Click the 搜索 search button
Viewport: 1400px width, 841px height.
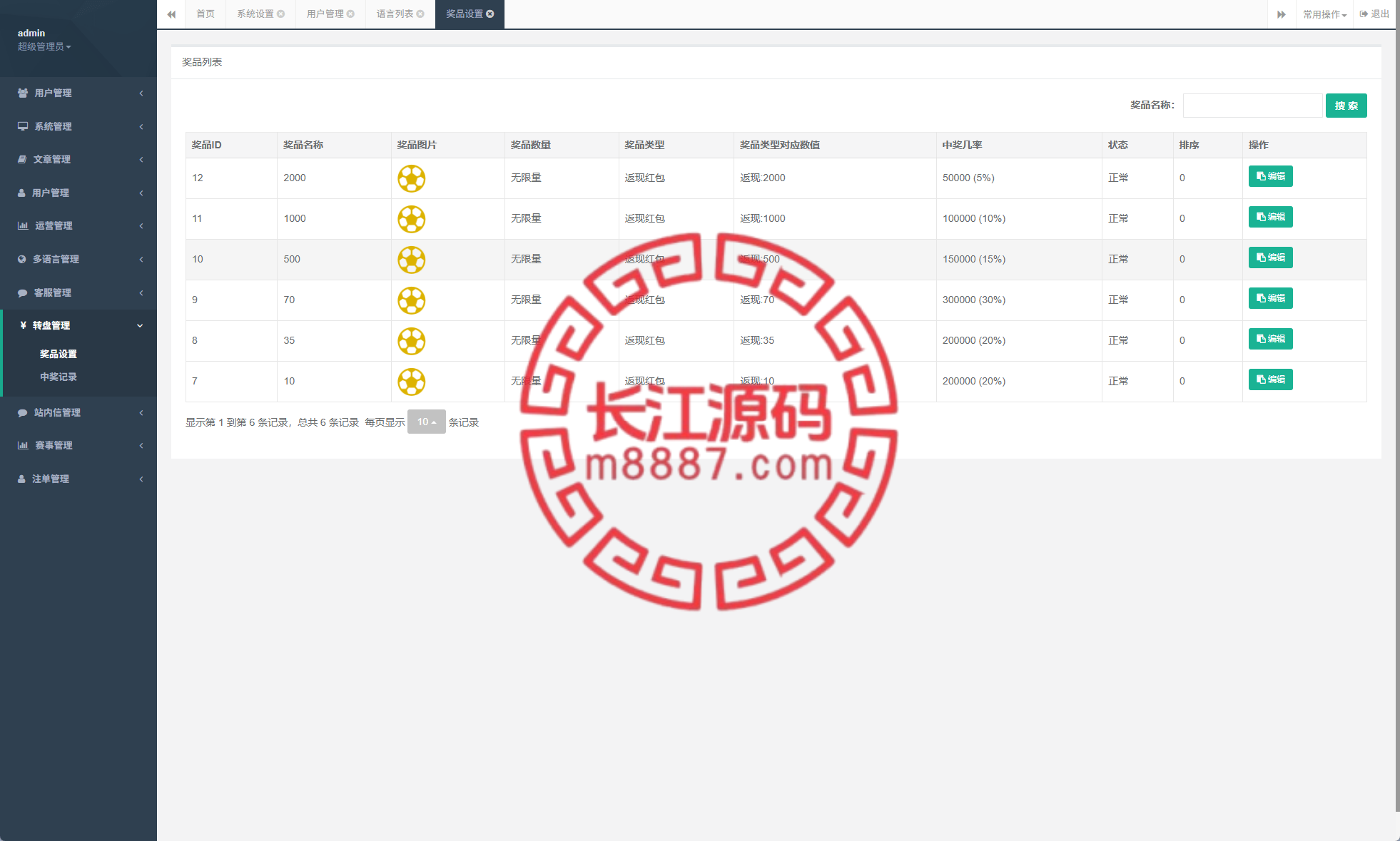coord(1346,106)
